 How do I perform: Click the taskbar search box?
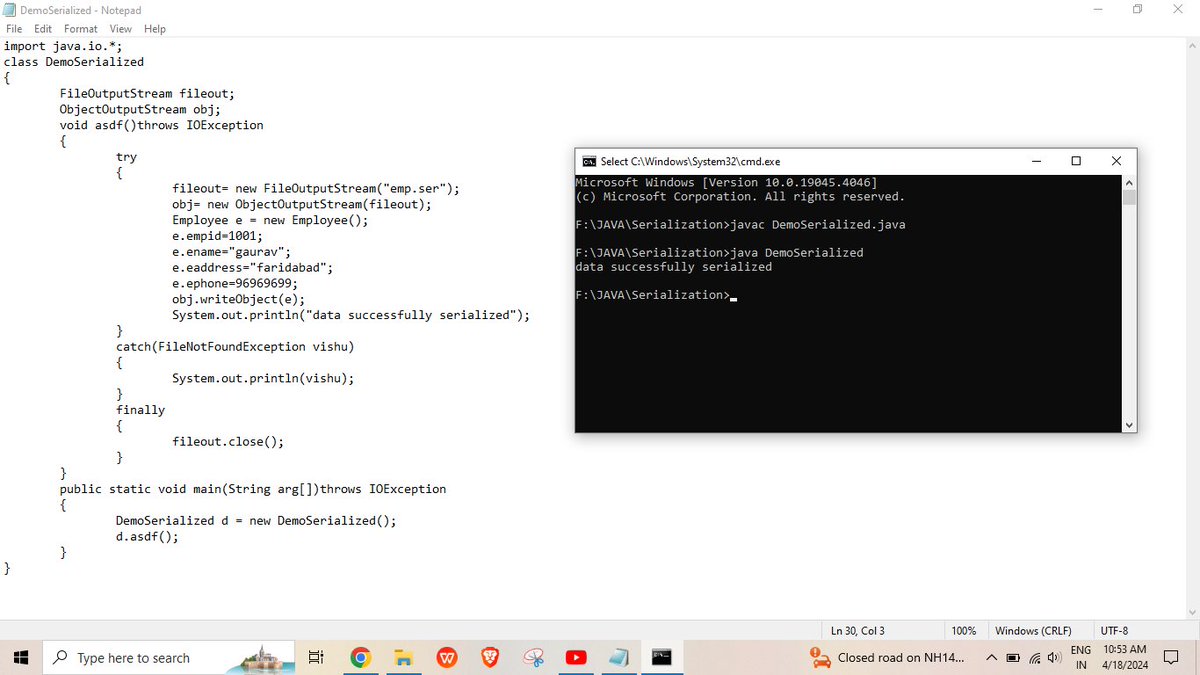click(x=170, y=657)
